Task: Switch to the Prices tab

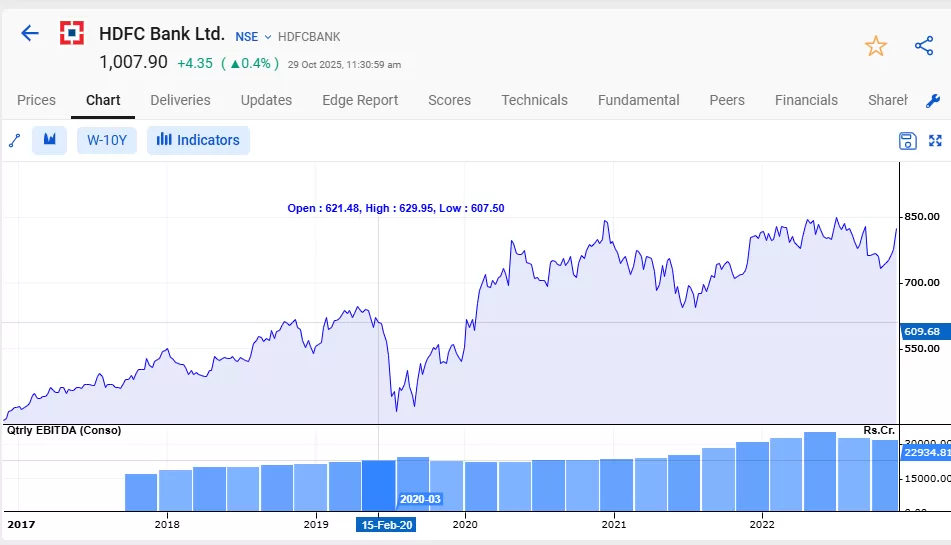Action: 36,100
